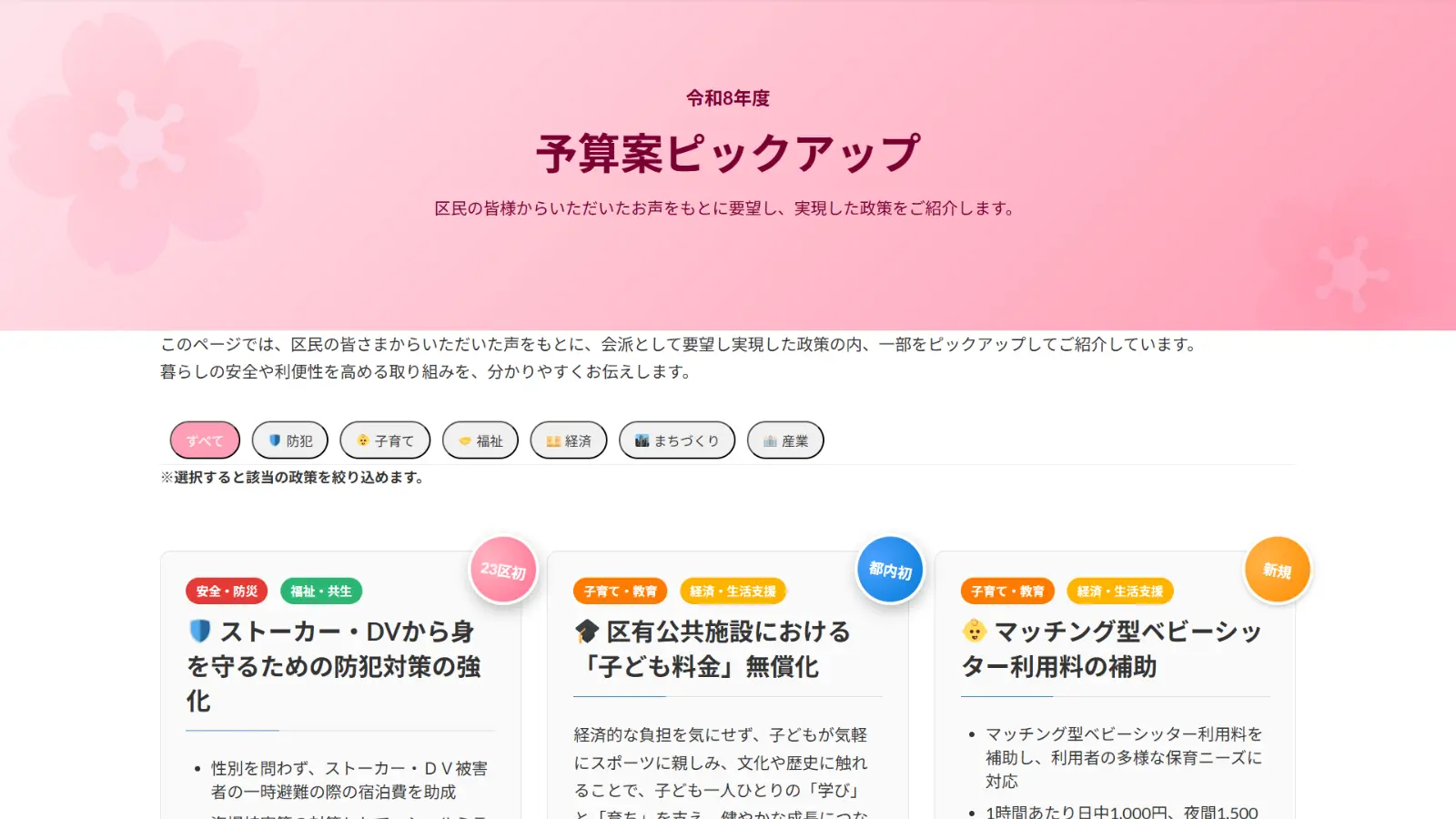
Task: Open the 「子ども料金」無償化 card title
Action: (x=713, y=649)
